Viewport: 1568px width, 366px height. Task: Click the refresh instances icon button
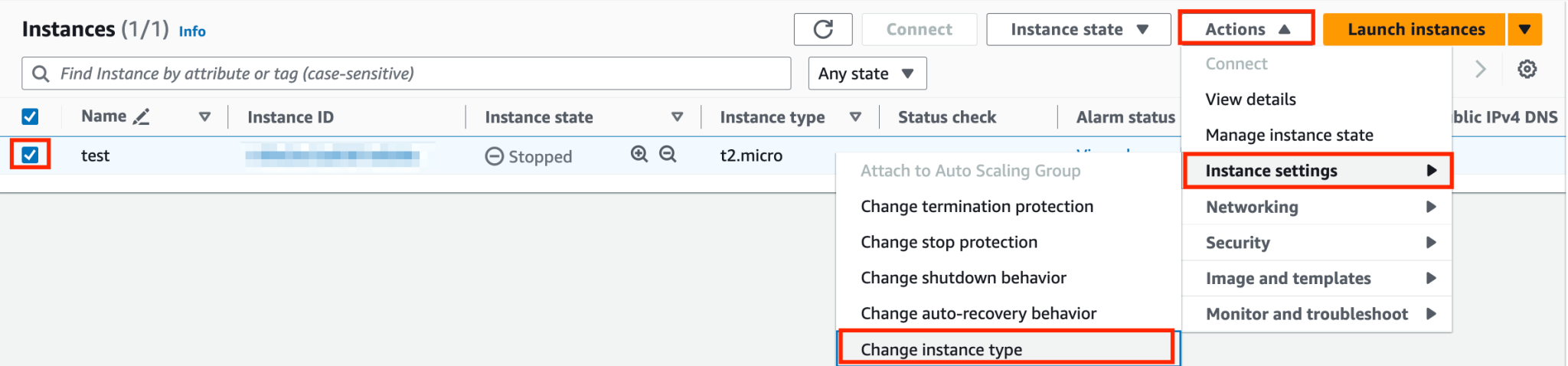[823, 29]
